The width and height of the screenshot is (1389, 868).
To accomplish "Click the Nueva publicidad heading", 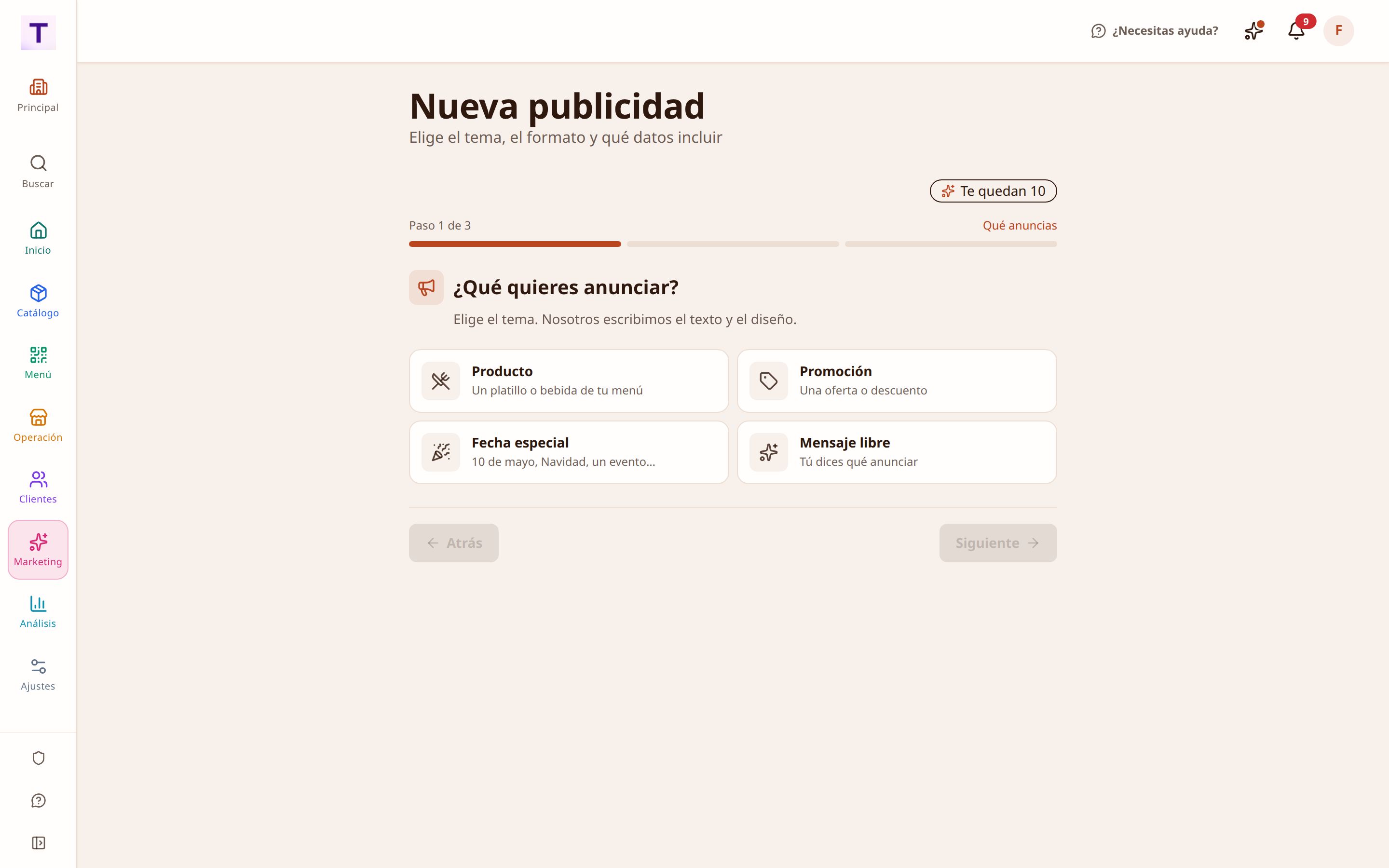I will coord(557,106).
